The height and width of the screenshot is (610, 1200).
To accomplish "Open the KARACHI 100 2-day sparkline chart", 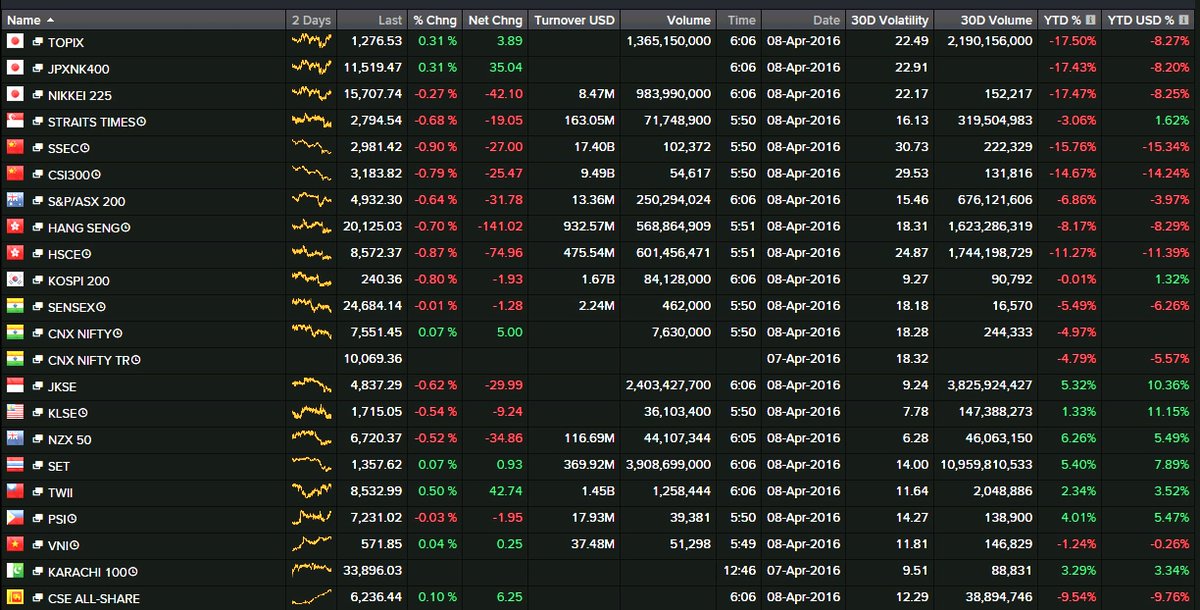I will tap(311, 571).
